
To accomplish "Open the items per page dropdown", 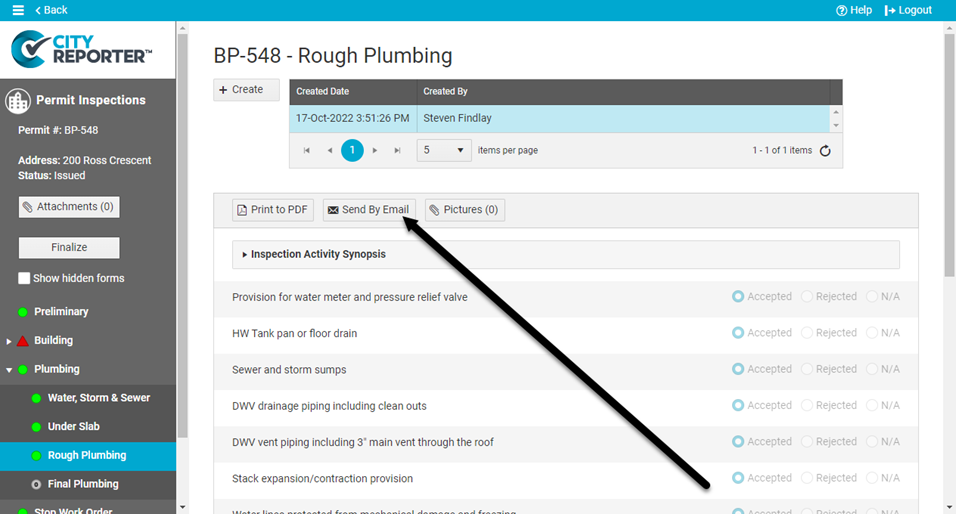I will [443, 150].
